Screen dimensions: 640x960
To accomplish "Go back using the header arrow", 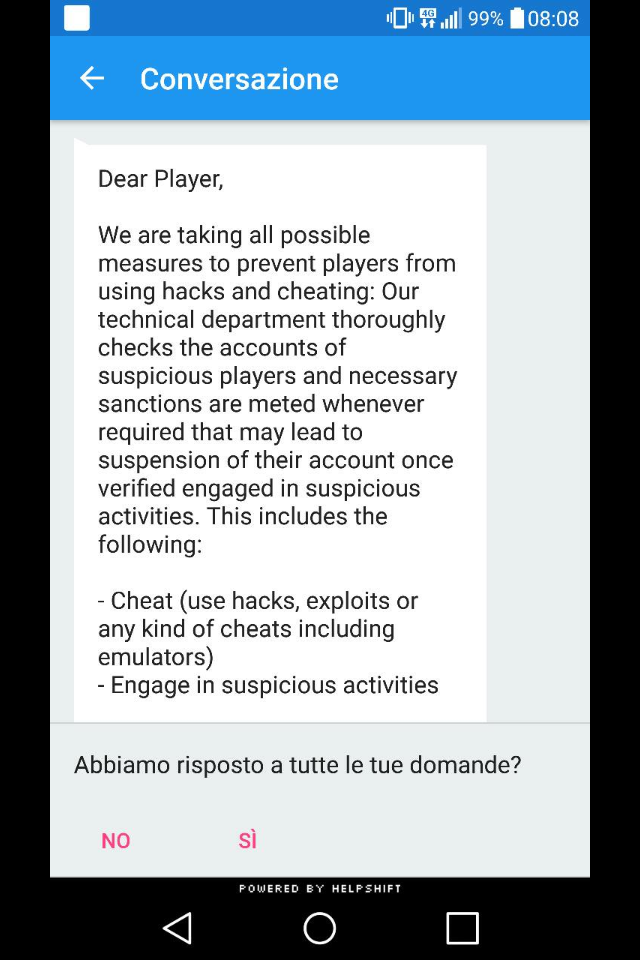I will click(x=92, y=78).
